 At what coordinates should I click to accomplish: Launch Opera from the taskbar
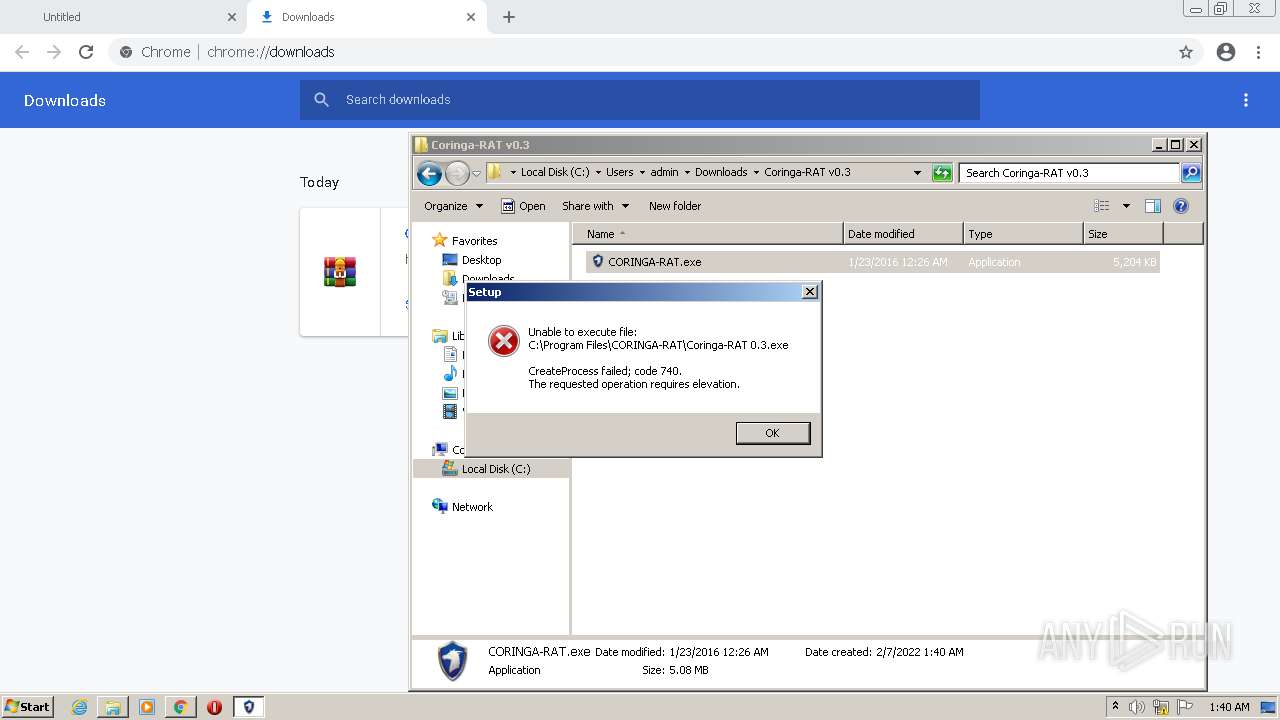(x=214, y=707)
